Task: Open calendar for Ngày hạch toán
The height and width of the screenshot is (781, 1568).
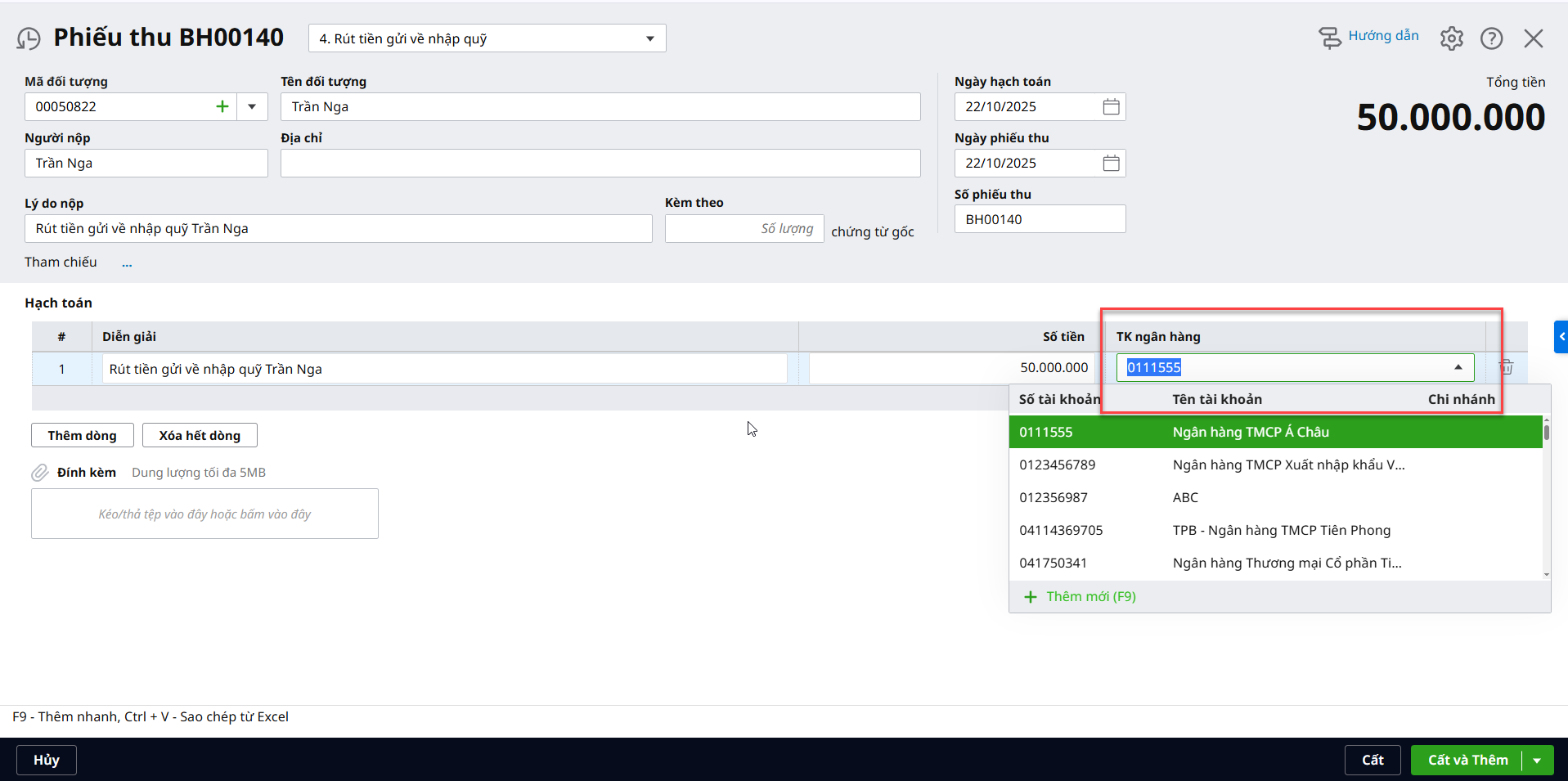Action: pos(1110,106)
